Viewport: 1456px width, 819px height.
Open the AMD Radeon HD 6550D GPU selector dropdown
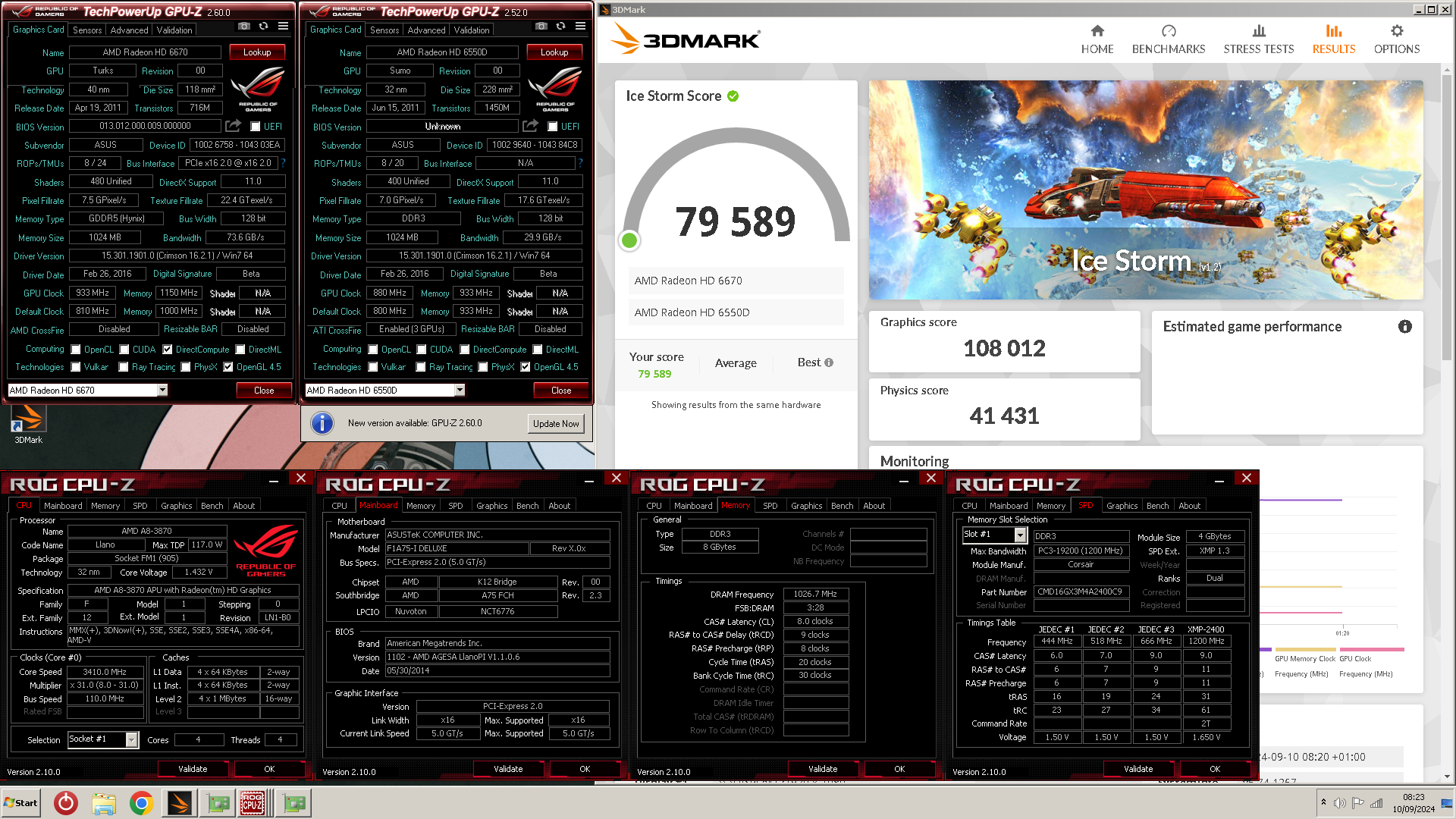pyautogui.click(x=460, y=390)
